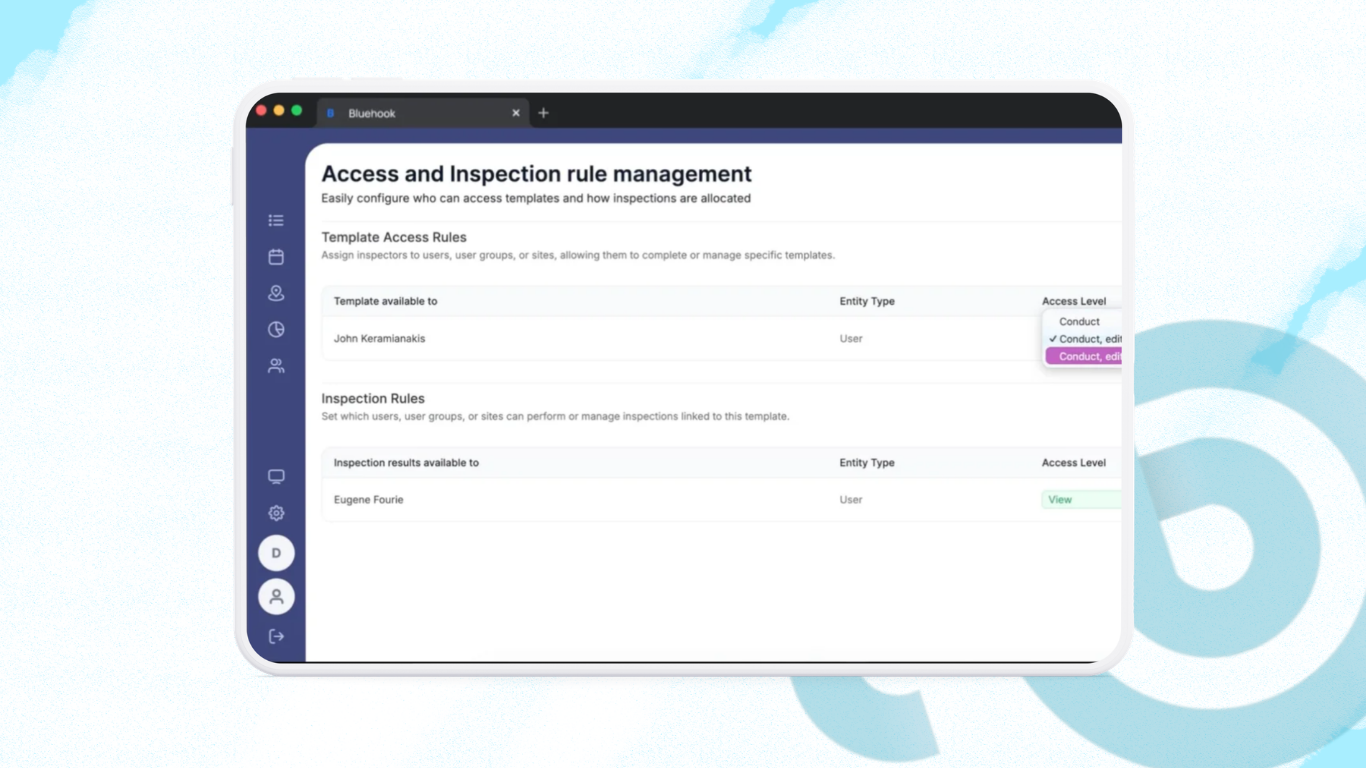The width and height of the screenshot is (1366, 768).
Task: Close the Bluehook tab
Action: (x=516, y=113)
